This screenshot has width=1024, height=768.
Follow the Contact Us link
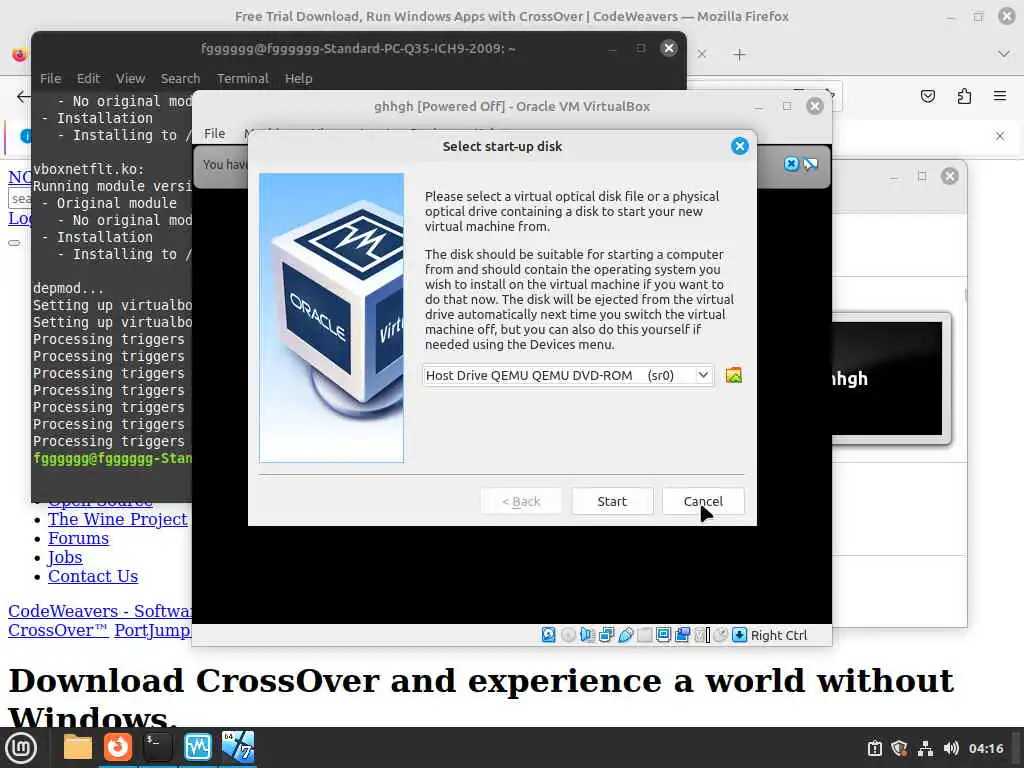(x=93, y=576)
